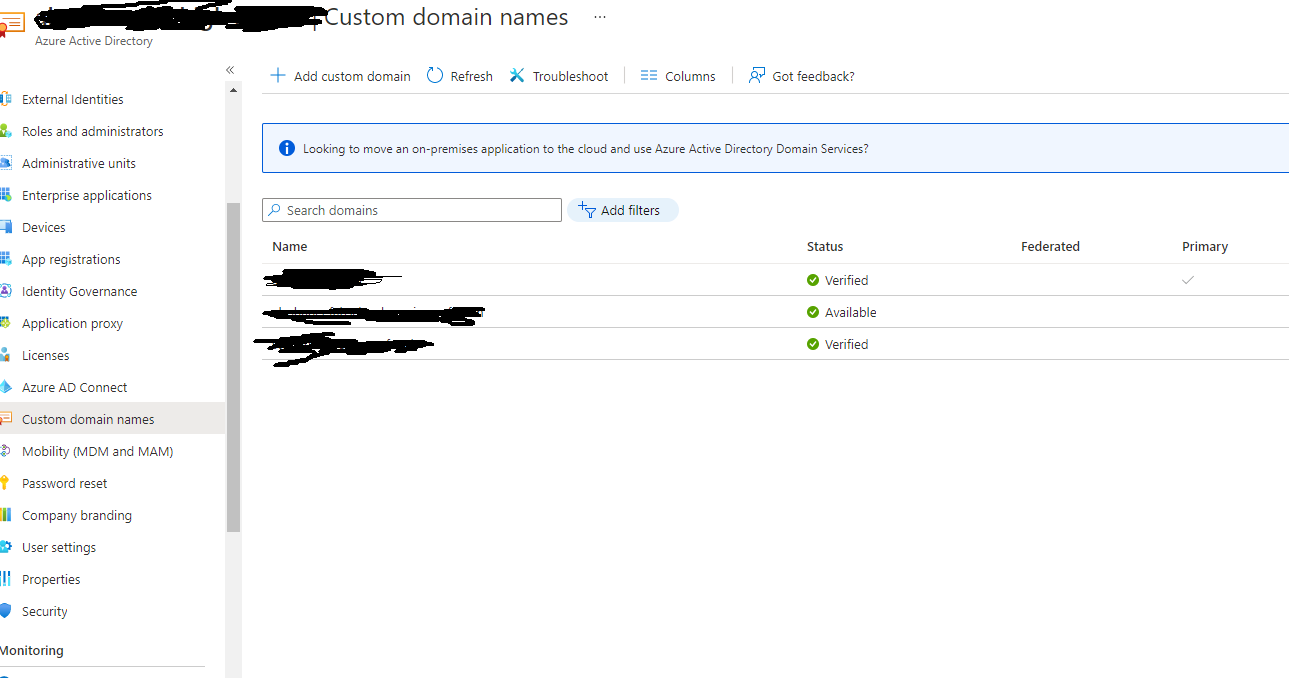Open Azure AD Connect menu item
Screen dimensions: 1289x678
tap(75, 387)
